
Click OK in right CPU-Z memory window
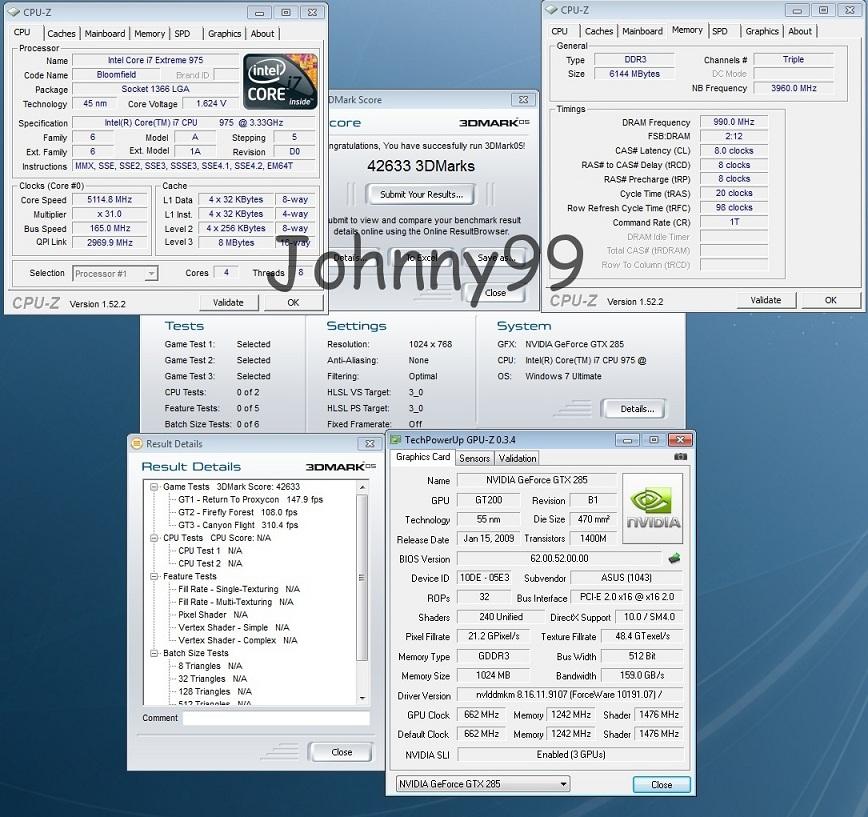coord(830,300)
